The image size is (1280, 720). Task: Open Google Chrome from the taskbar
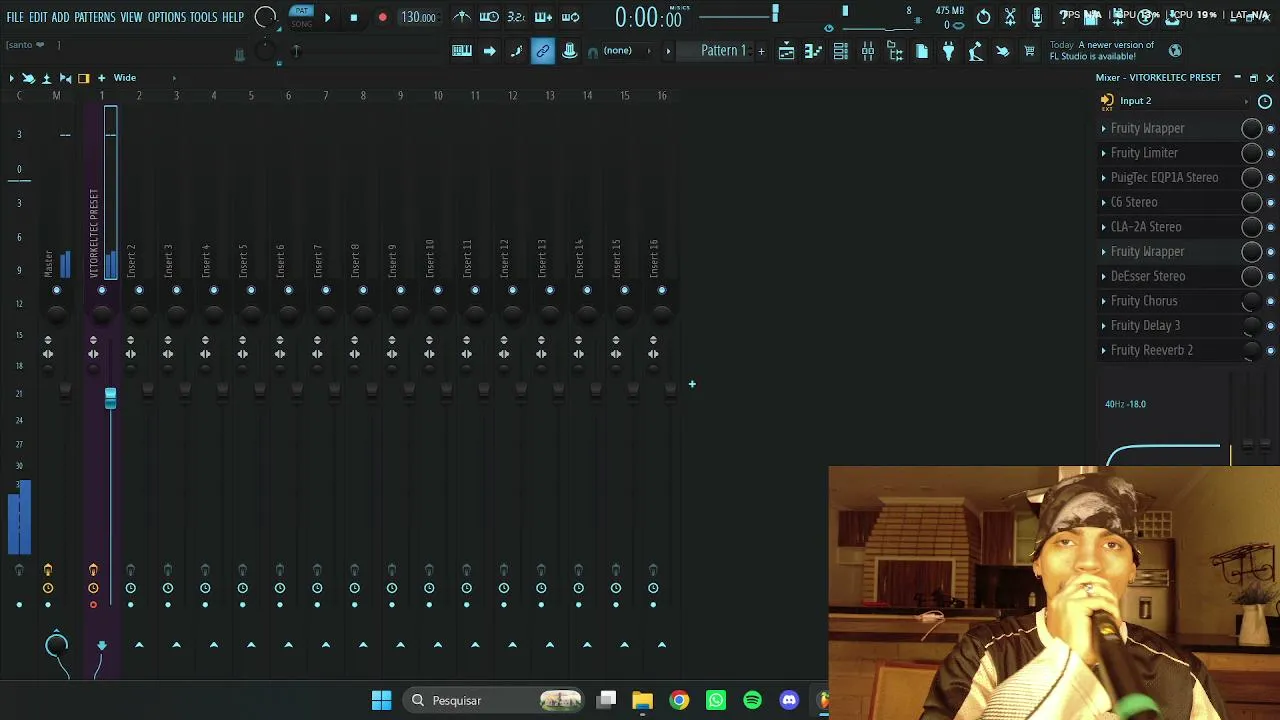pos(679,700)
